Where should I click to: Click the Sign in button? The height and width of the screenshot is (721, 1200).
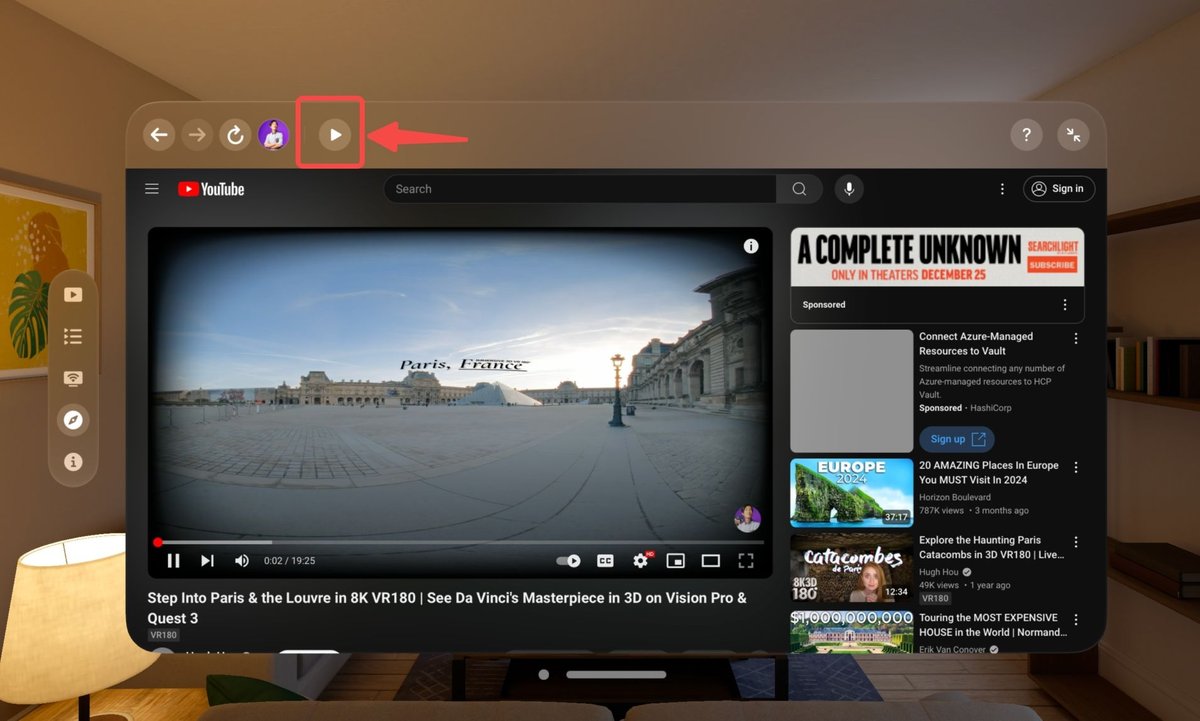[1059, 189]
